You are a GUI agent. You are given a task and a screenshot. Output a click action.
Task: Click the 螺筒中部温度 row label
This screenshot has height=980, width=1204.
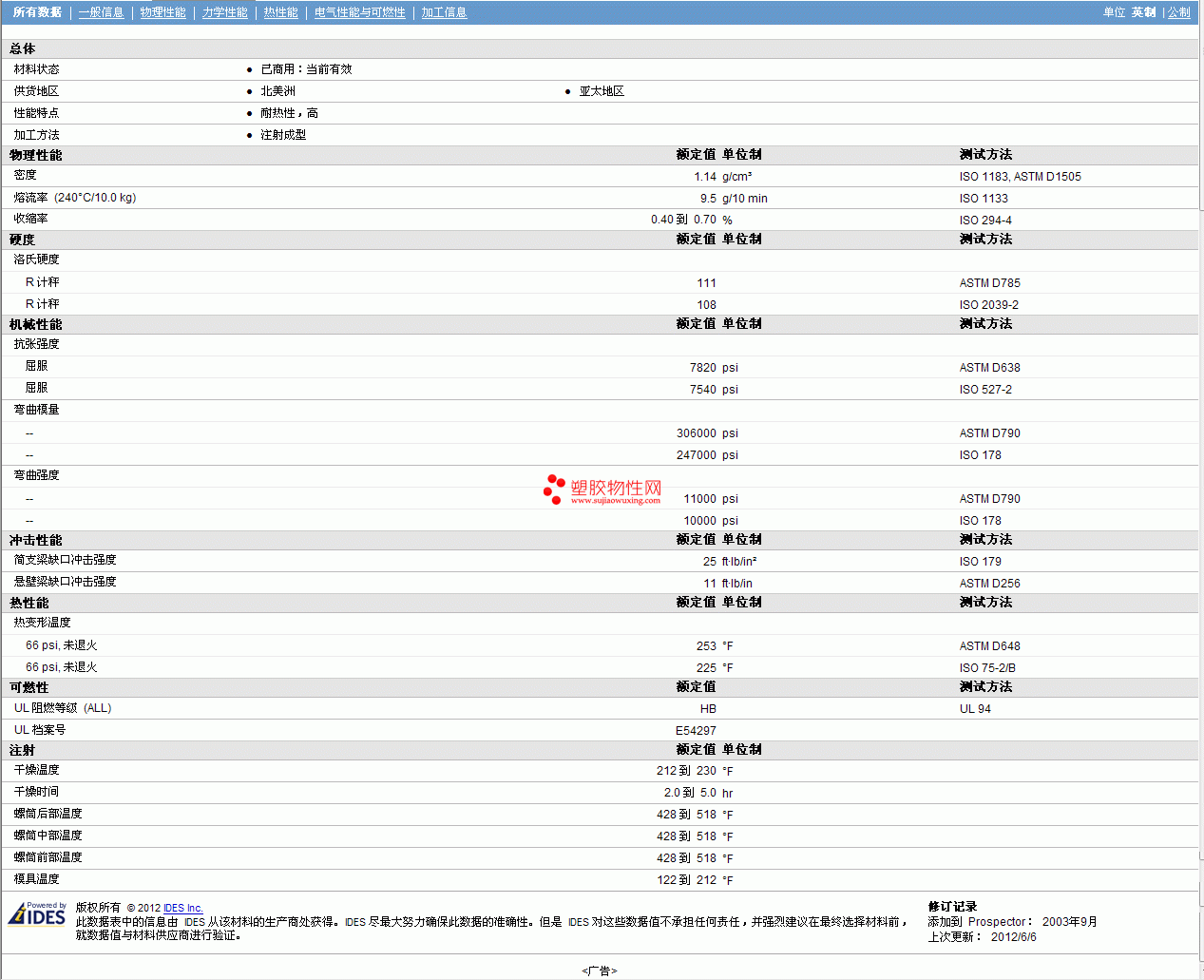point(48,836)
